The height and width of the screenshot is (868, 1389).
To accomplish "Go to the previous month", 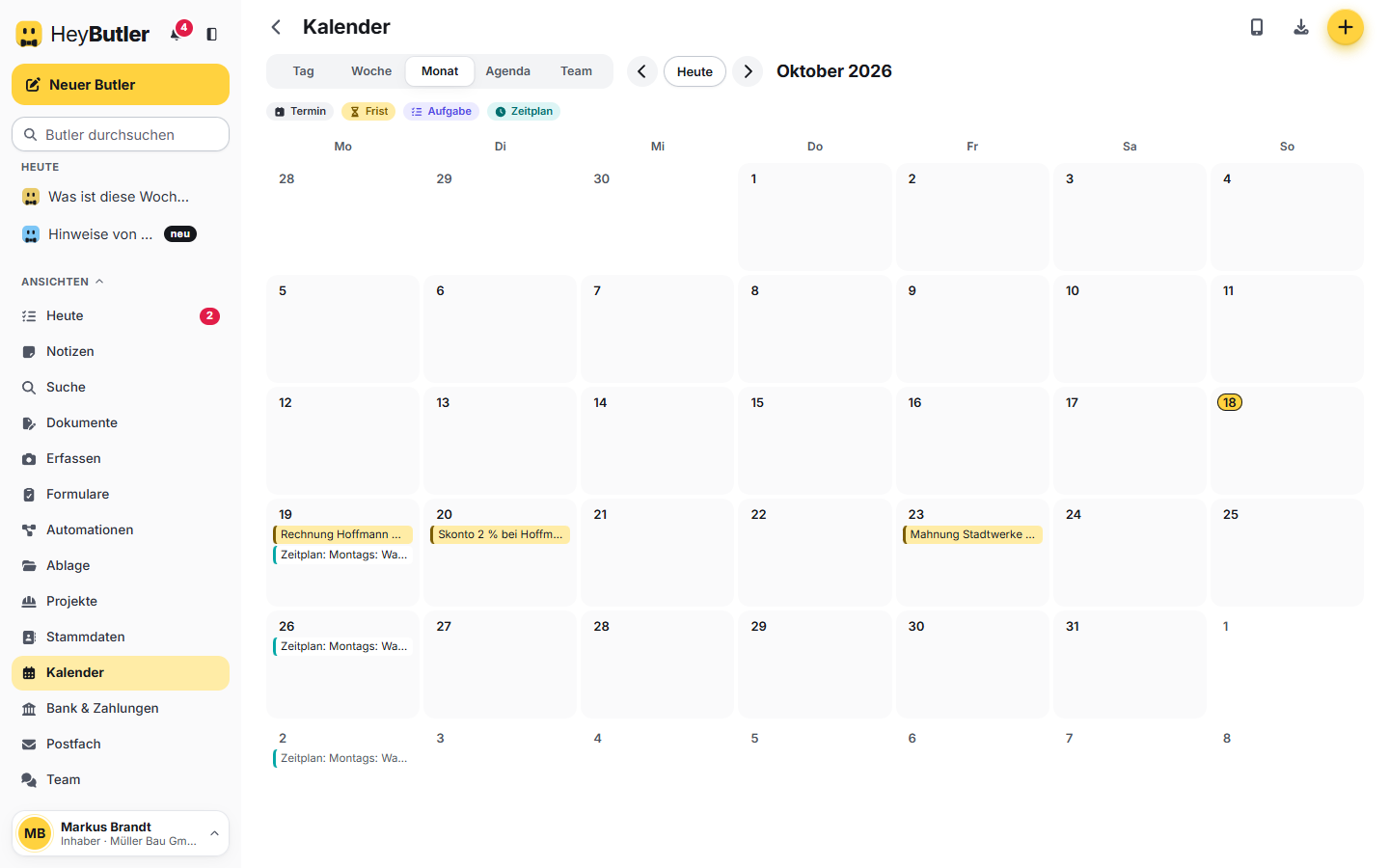I will coord(642,71).
